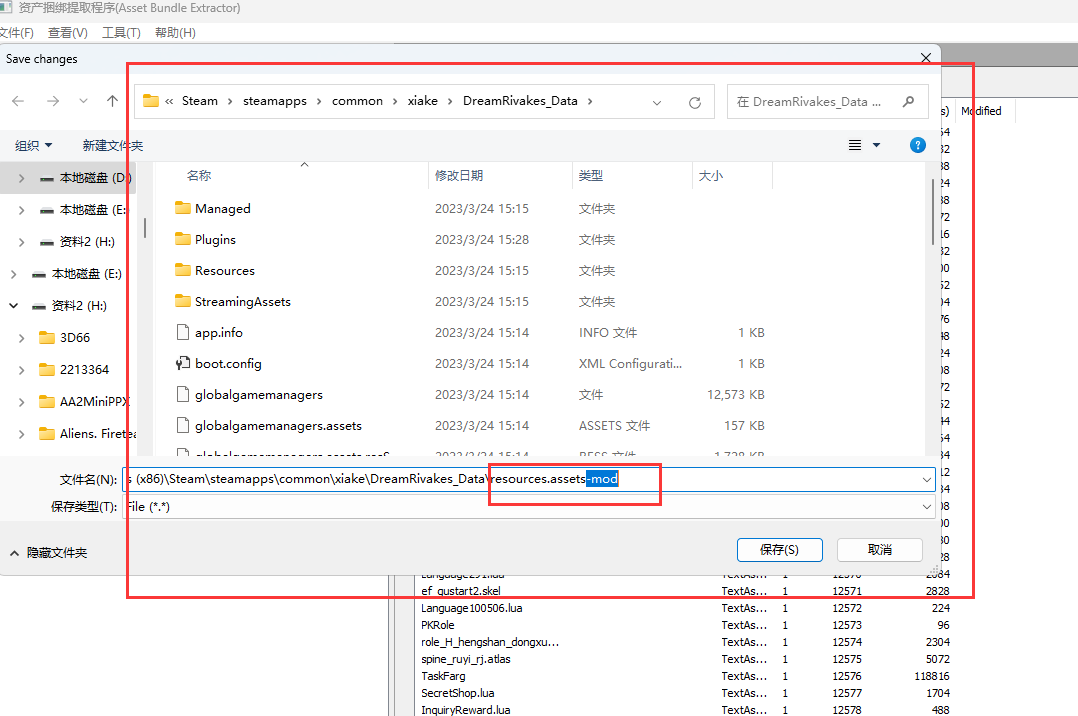Click the 取消 cancel button
Viewport: 1078px width, 716px height.
(x=879, y=550)
